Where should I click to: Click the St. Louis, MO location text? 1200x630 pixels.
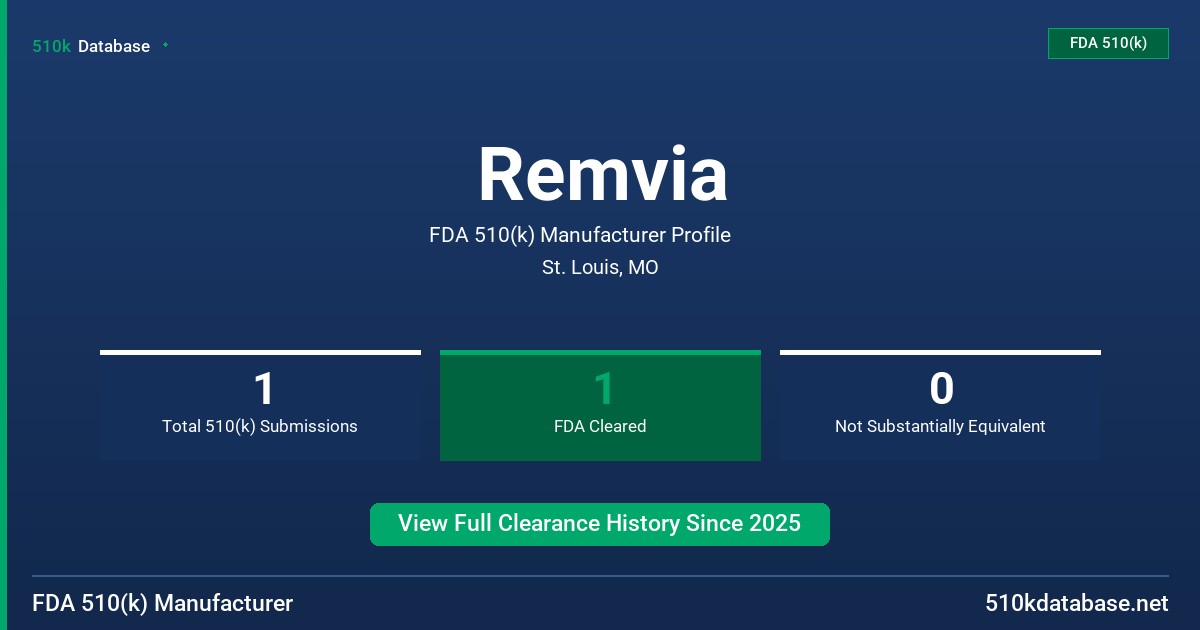600,267
